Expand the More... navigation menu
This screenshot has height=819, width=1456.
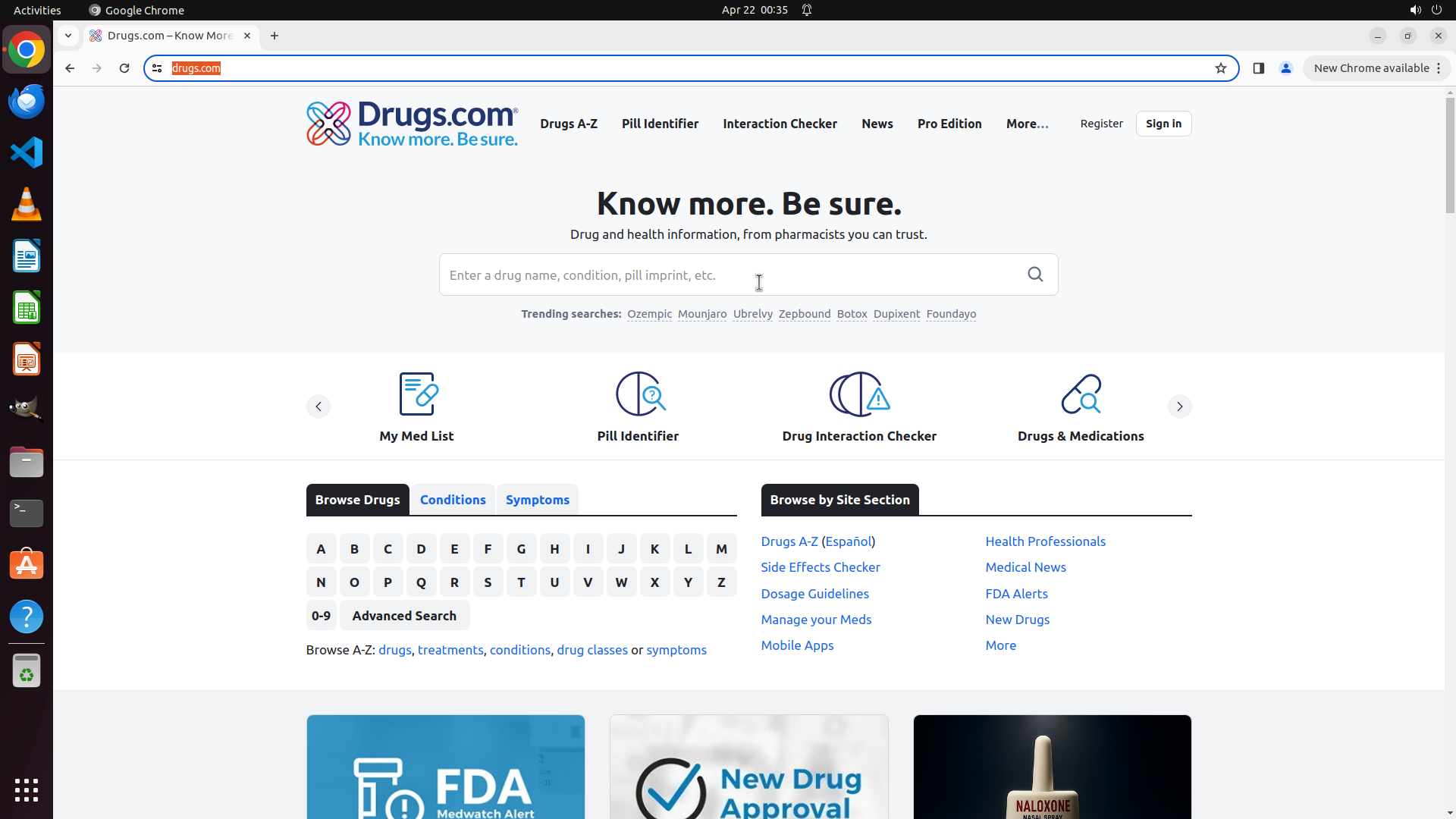tap(1027, 124)
